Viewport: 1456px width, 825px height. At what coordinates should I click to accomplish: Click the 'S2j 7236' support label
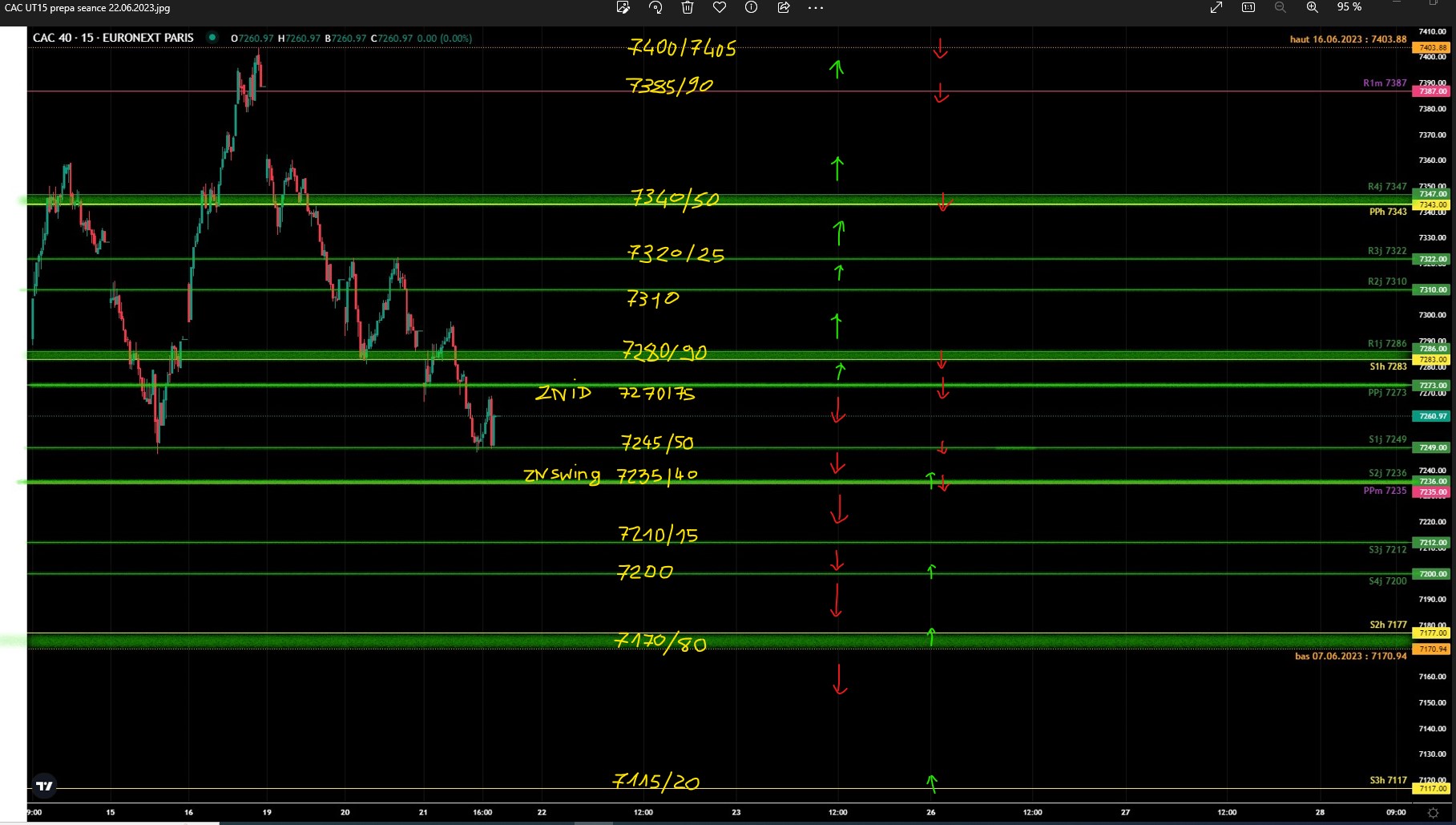click(1388, 473)
